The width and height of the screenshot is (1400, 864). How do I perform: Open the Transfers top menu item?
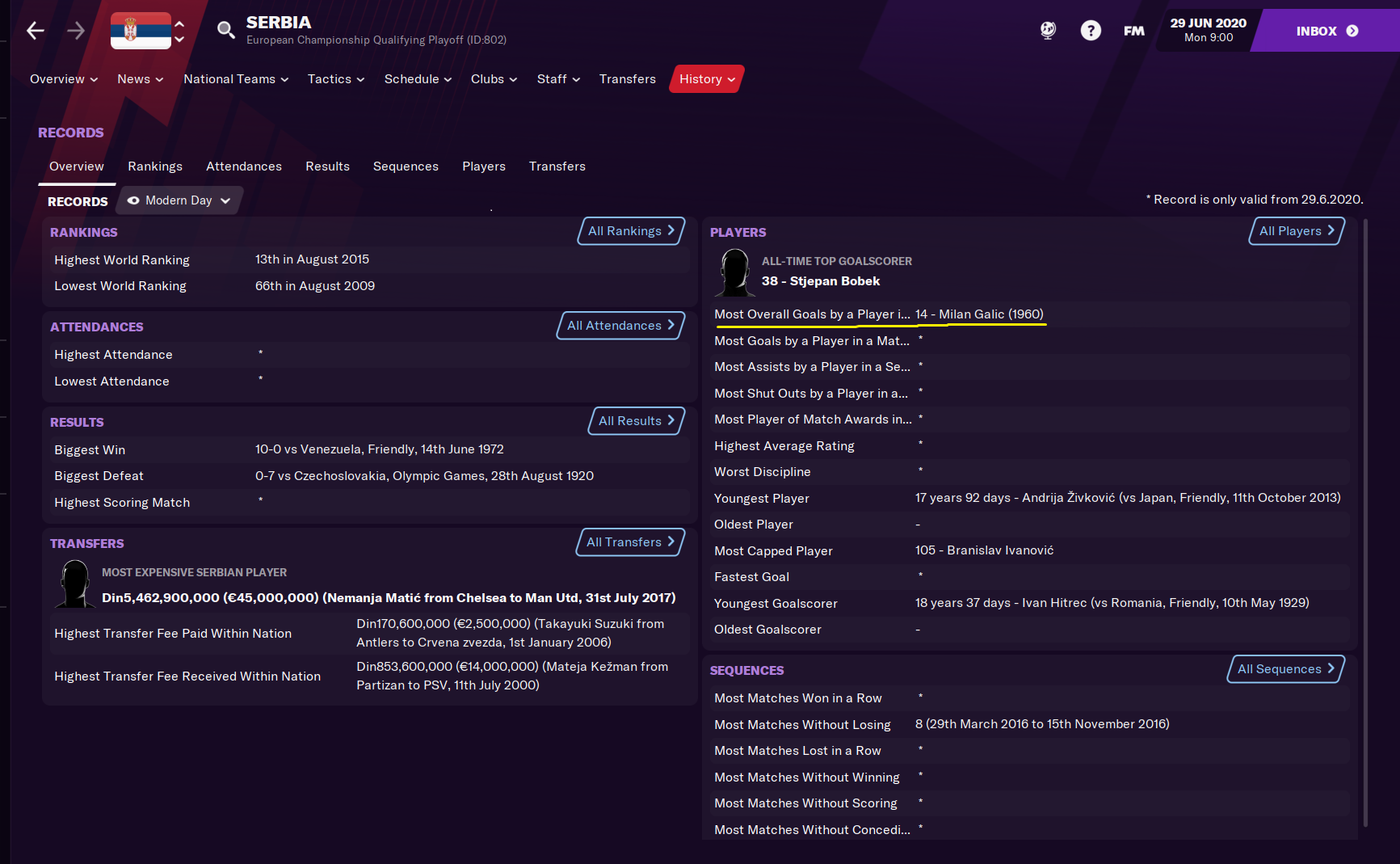[x=628, y=79]
